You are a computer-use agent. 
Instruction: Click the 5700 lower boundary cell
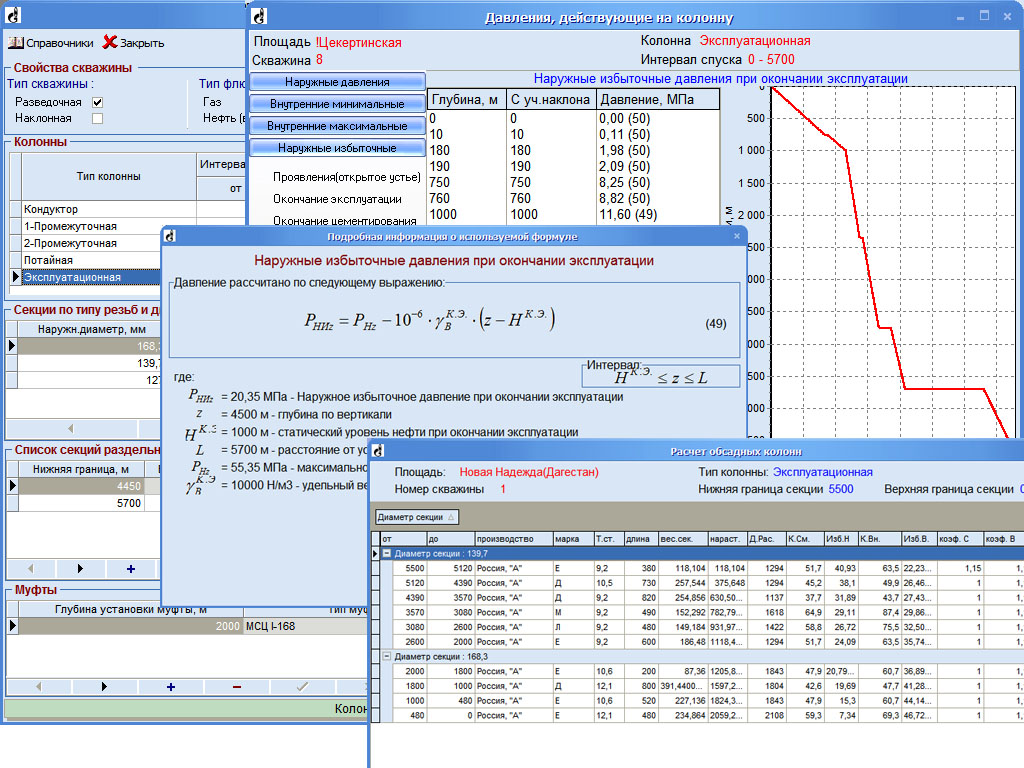click(81, 503)
